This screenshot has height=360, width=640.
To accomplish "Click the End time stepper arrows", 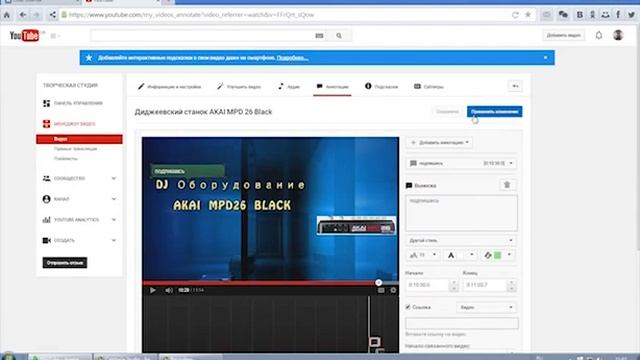I will [511, 285].
